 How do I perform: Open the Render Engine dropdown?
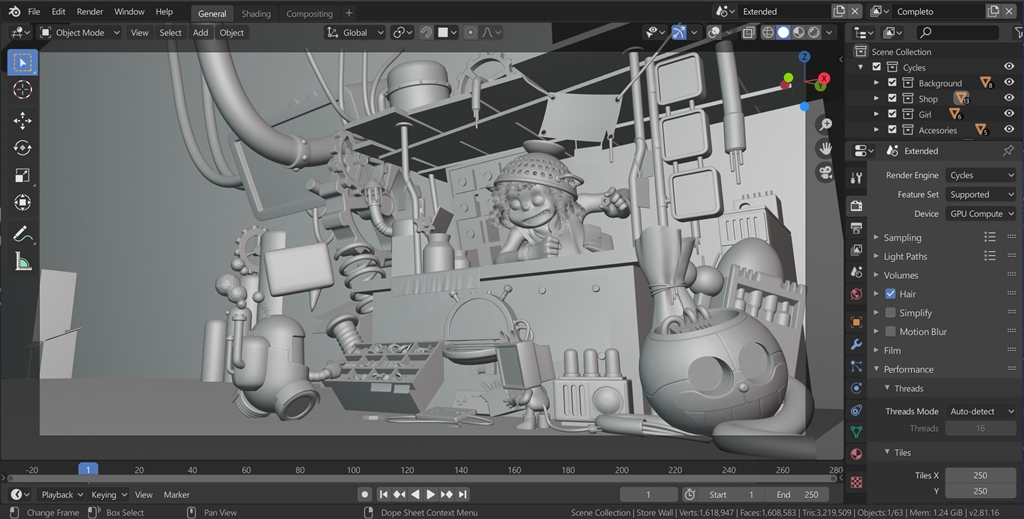pyautogui.click(x=980, y=175)
